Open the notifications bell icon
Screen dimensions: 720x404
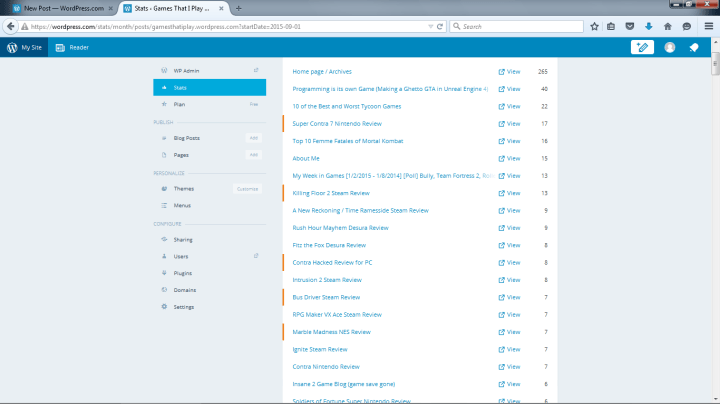coord(694,47)
